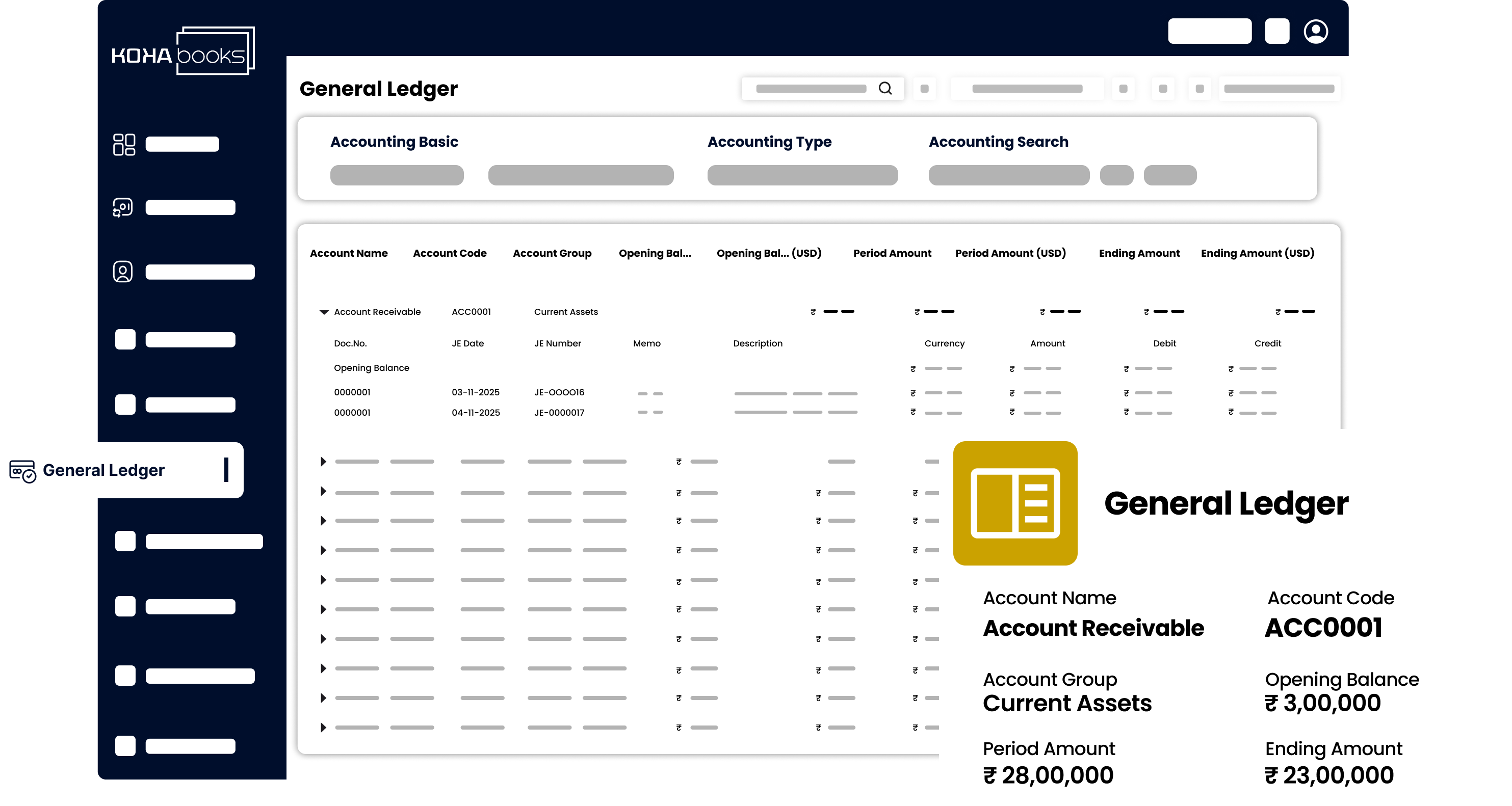Click the yellow General Ledger book icon
Image resolution: width=1512 pixels, height=806 pixels.
(1015, 503)
